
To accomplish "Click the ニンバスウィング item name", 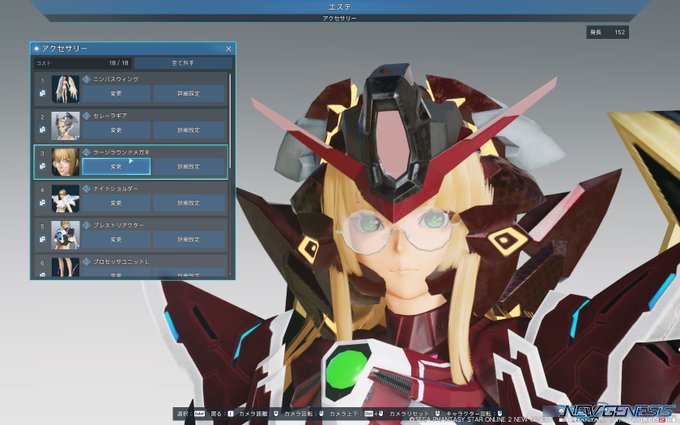I will click(116, 79).
